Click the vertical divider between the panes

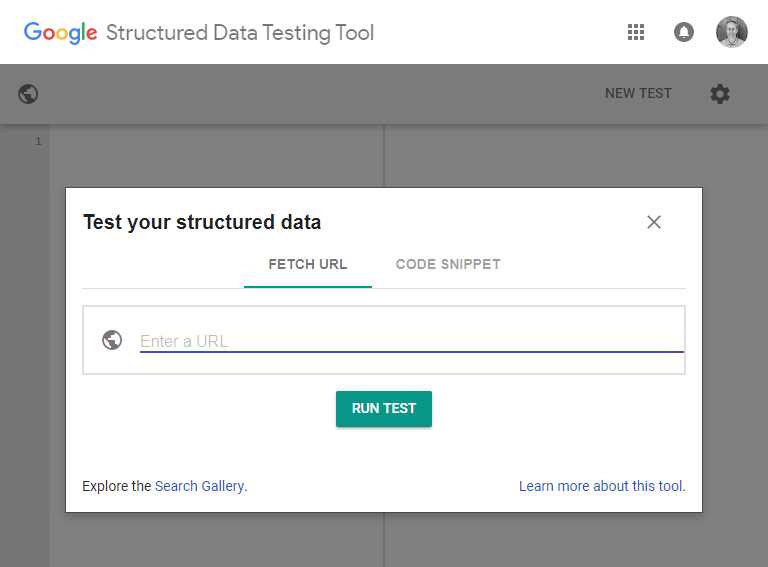pos(384,156)
